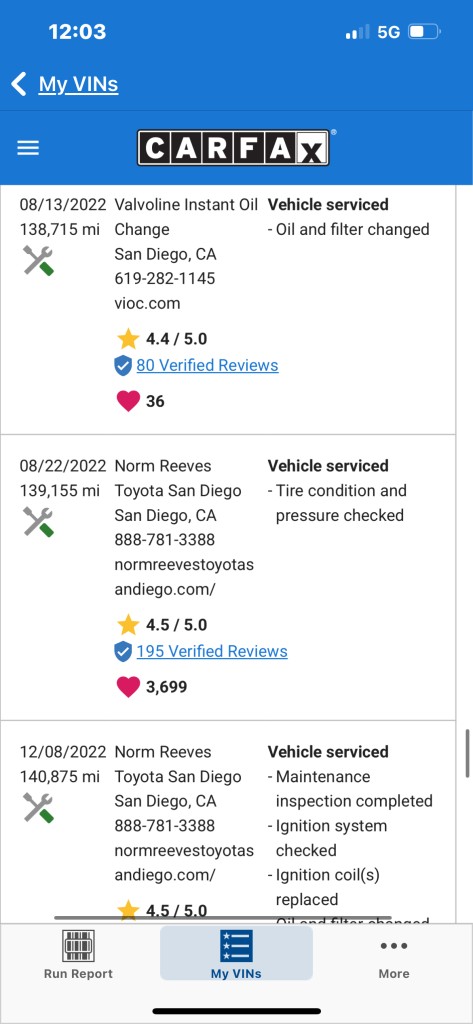Viewport: 473px width, 1024px height.
Task: Tap the wrench icon for 12/08/2022 service
Action: tap(38, 808)
